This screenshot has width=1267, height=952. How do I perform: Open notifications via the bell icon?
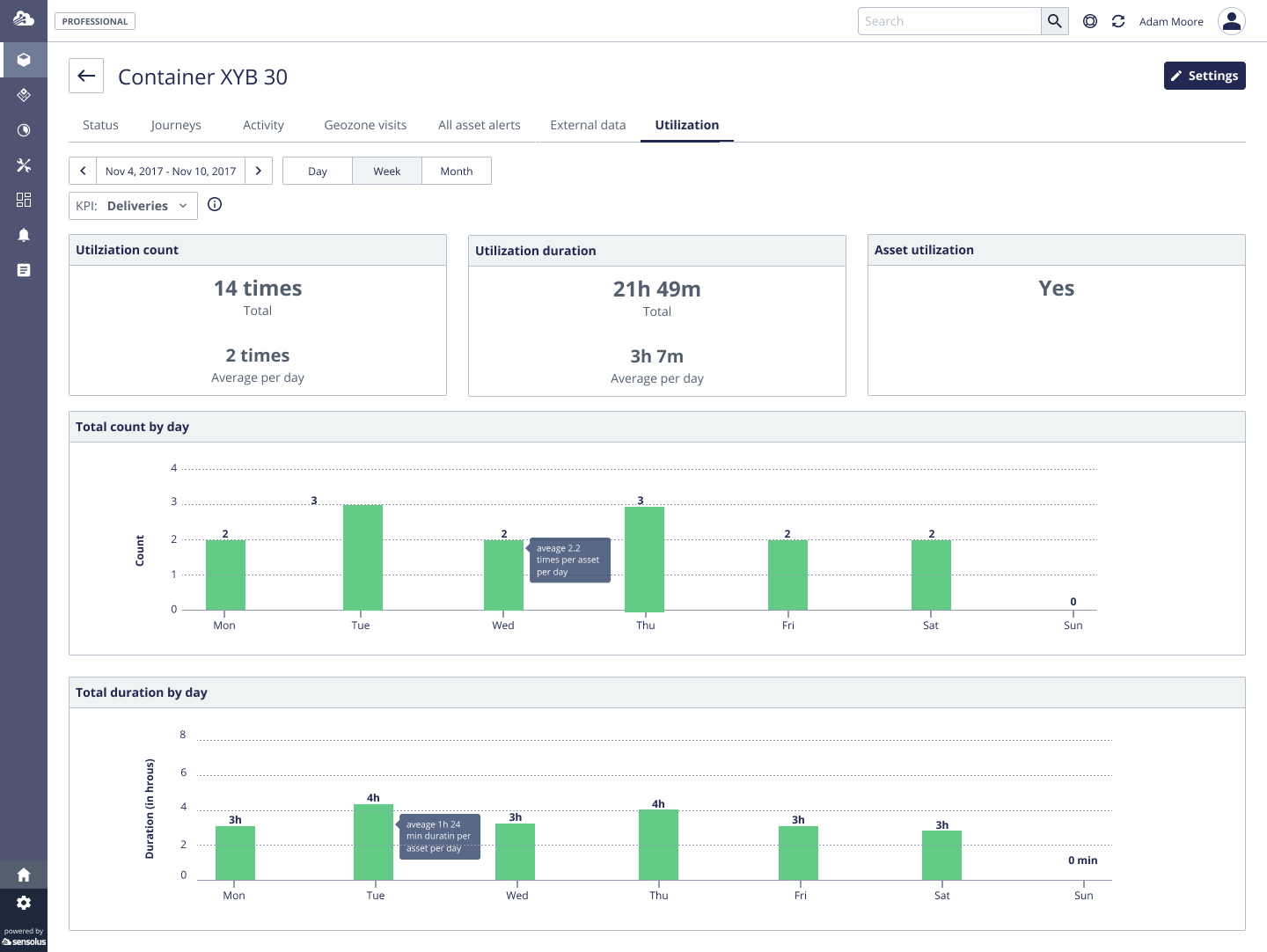pyautogui.click(x=24, y=235)
